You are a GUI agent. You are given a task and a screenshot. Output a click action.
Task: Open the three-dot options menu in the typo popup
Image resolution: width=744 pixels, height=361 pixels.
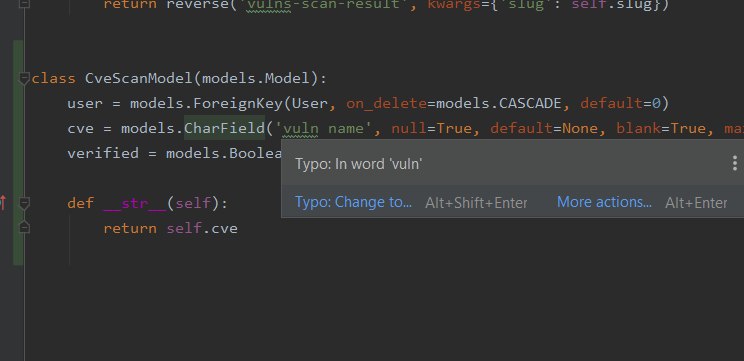point(735,163)
